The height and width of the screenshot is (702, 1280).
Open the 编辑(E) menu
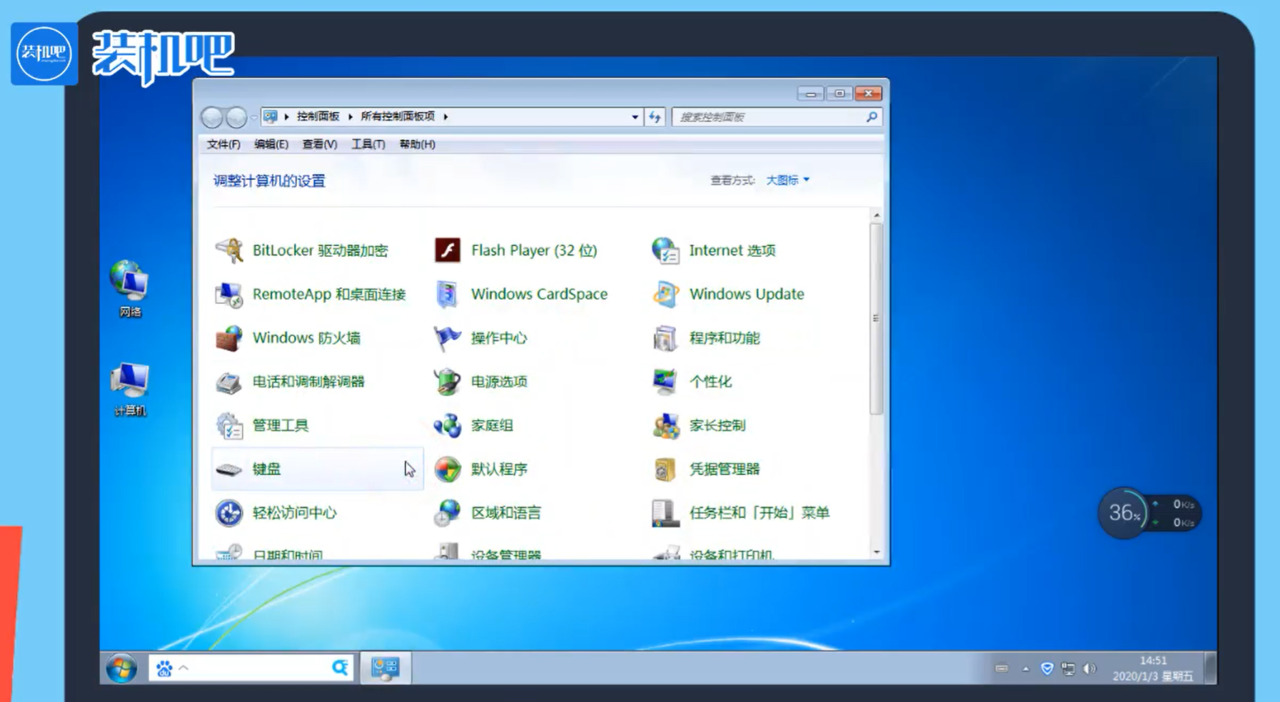[x=271, y=144]
